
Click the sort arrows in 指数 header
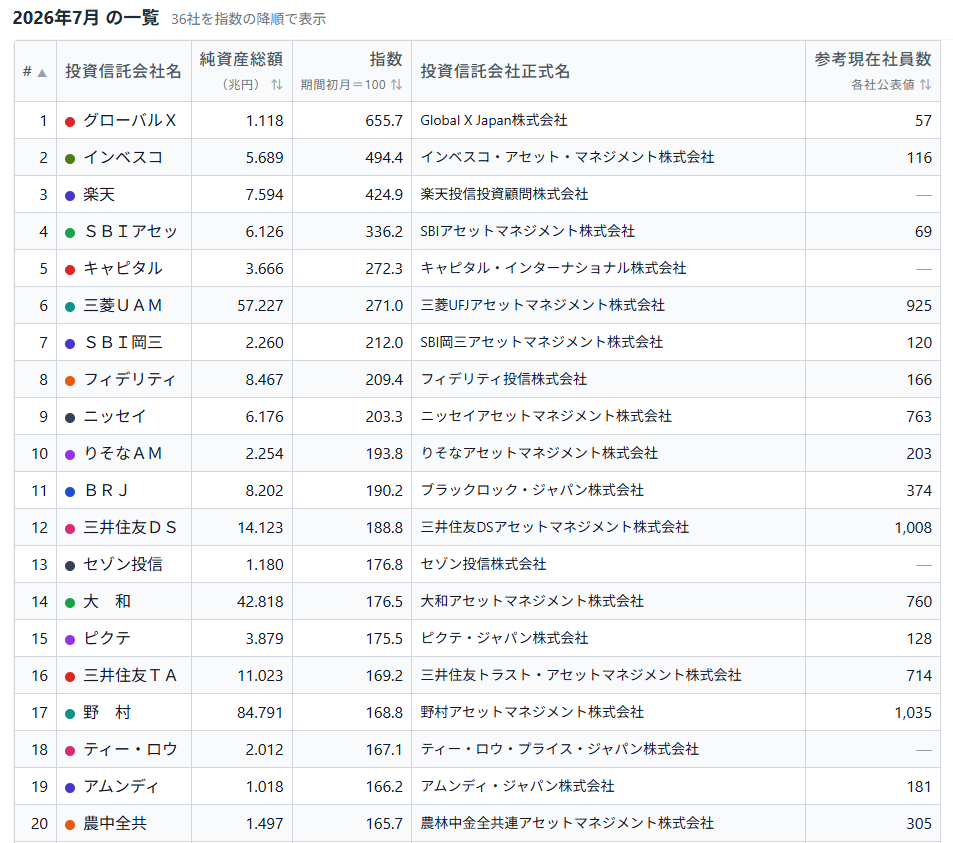(396, 84)
